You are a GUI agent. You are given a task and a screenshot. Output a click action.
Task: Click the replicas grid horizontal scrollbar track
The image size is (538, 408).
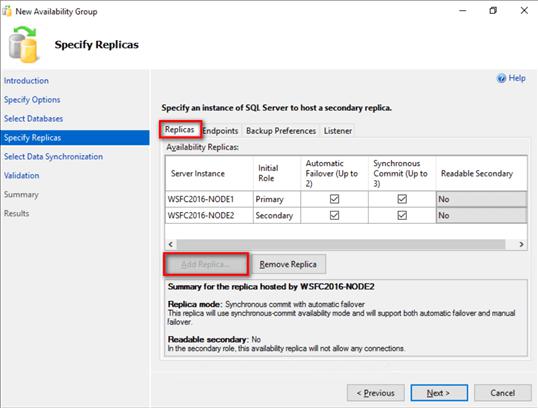(341, 244)
